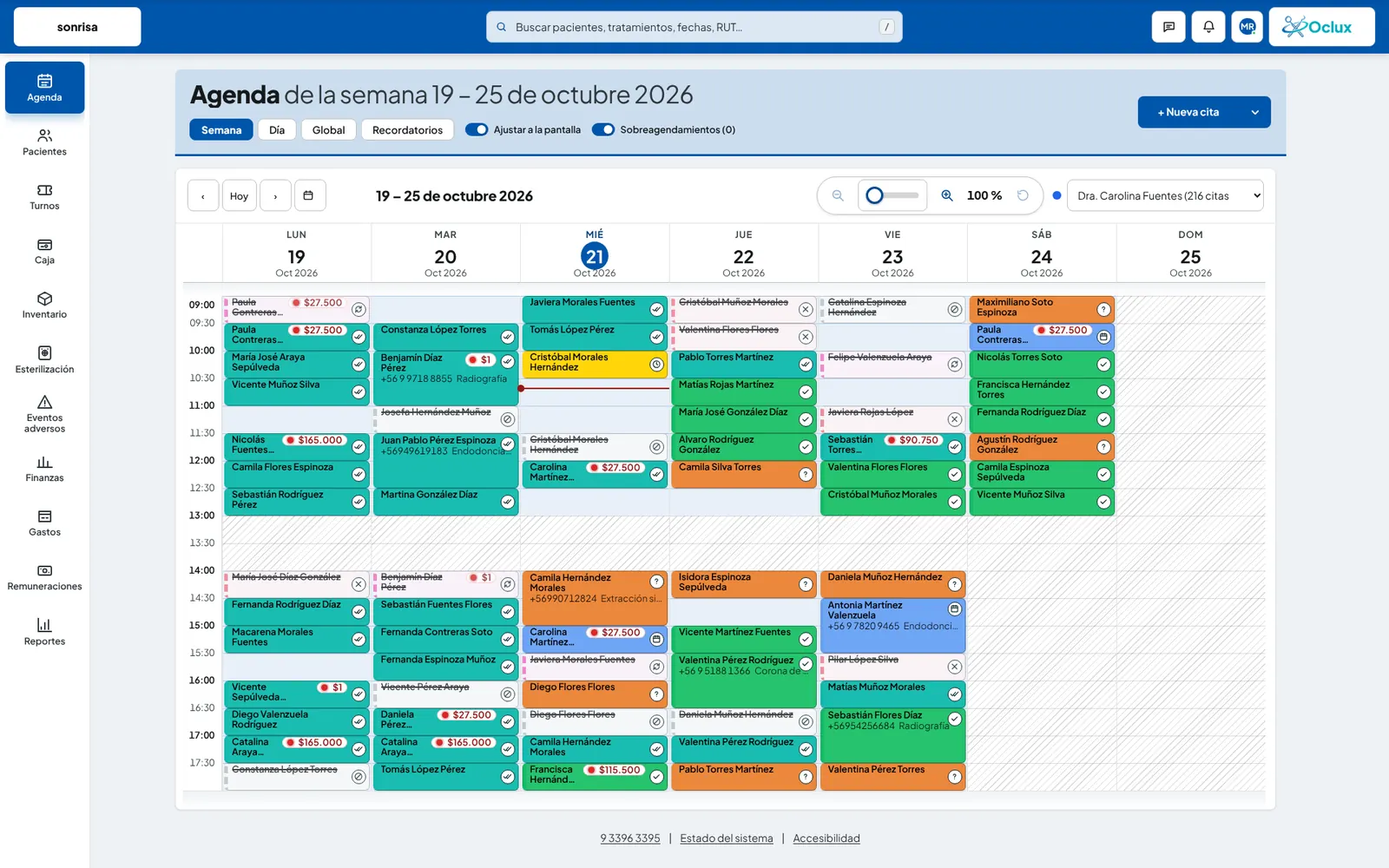1389x868 pixels.
Task: Click the + Nueva cita button
Action: tap(1188, 112)
